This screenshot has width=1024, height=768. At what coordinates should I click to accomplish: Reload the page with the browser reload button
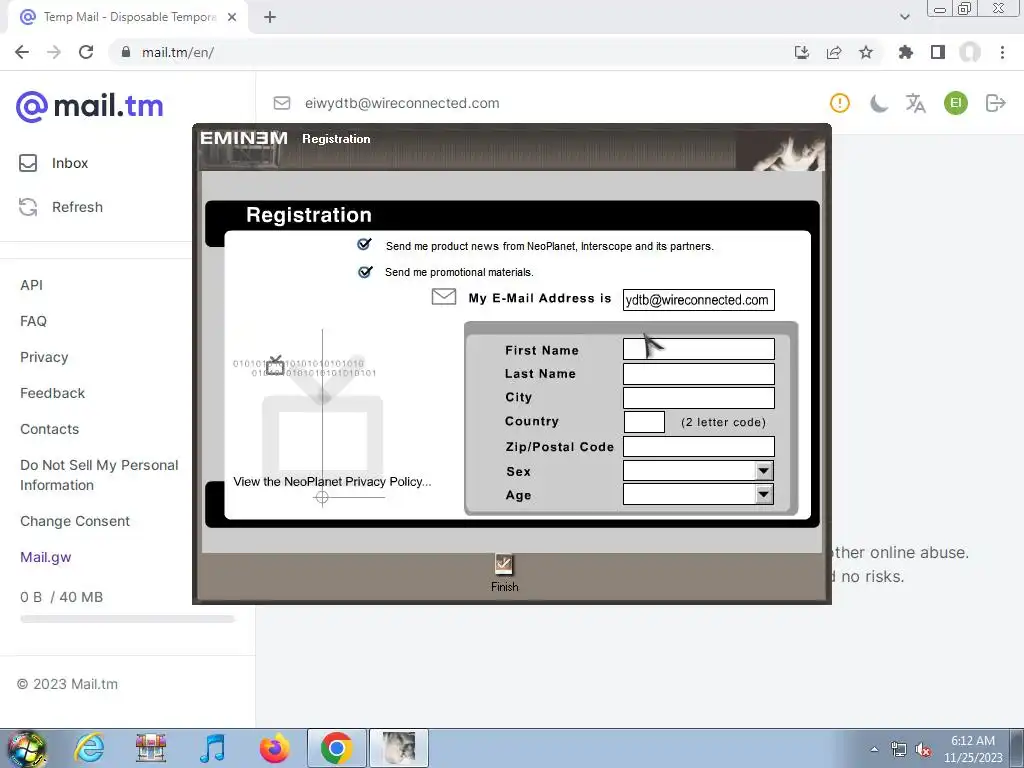click(86, 52)
